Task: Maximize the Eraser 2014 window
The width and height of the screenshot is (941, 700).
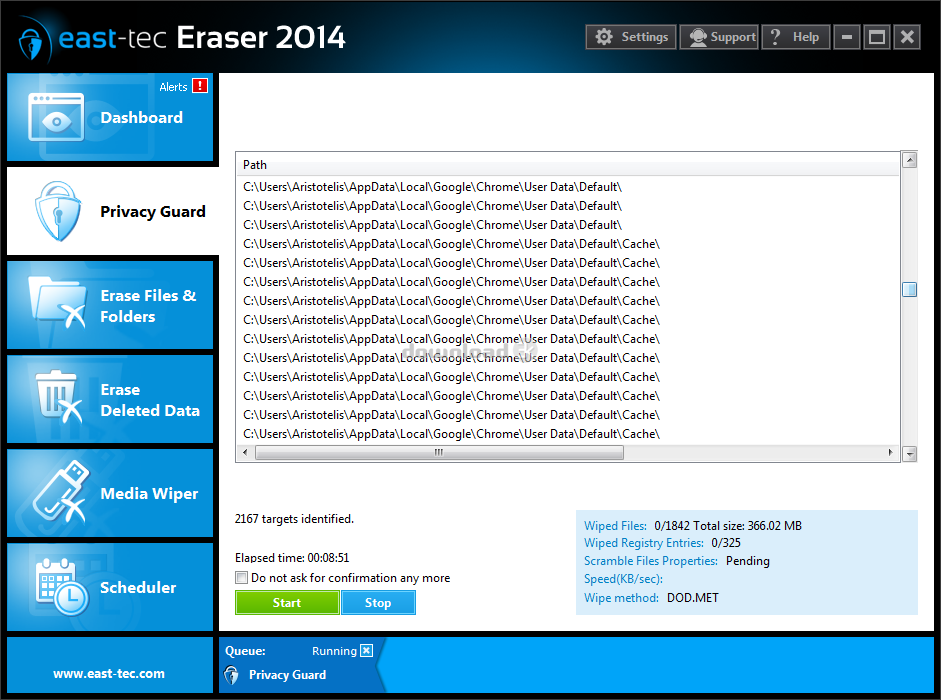Action: [x=877, y=37]
